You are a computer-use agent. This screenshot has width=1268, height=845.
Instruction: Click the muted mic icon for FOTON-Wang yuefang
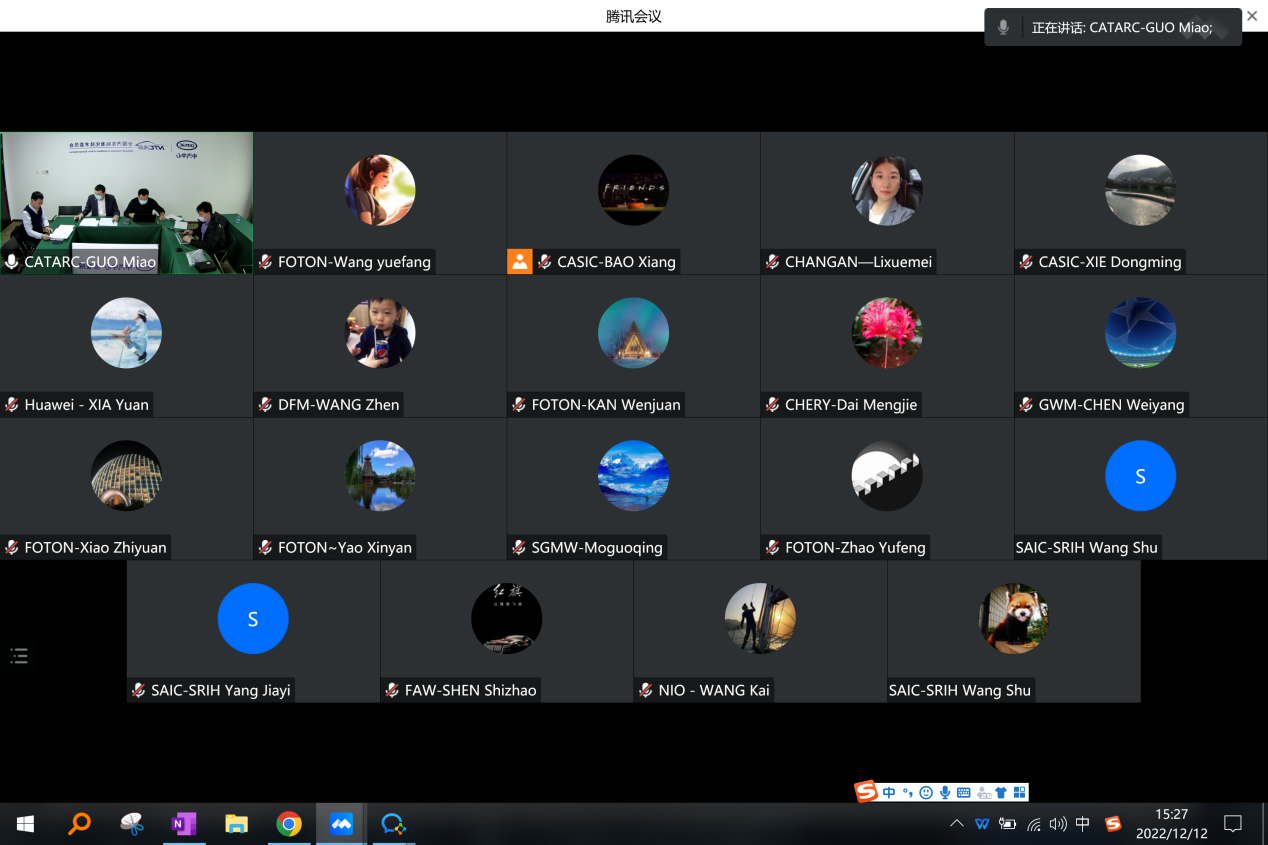click(x=265, y=262)
